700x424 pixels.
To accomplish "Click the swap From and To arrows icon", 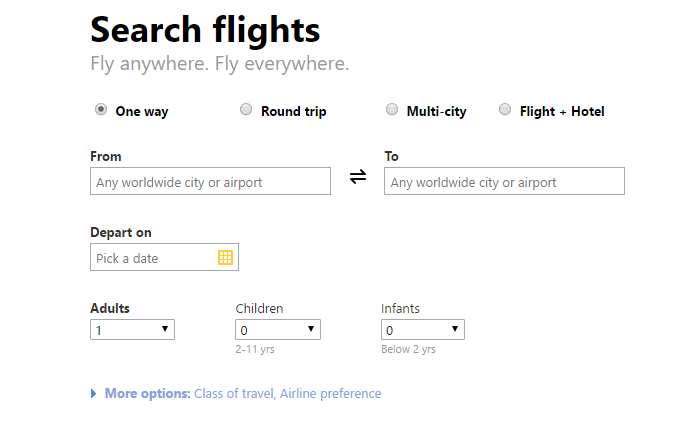I will 358,177.
